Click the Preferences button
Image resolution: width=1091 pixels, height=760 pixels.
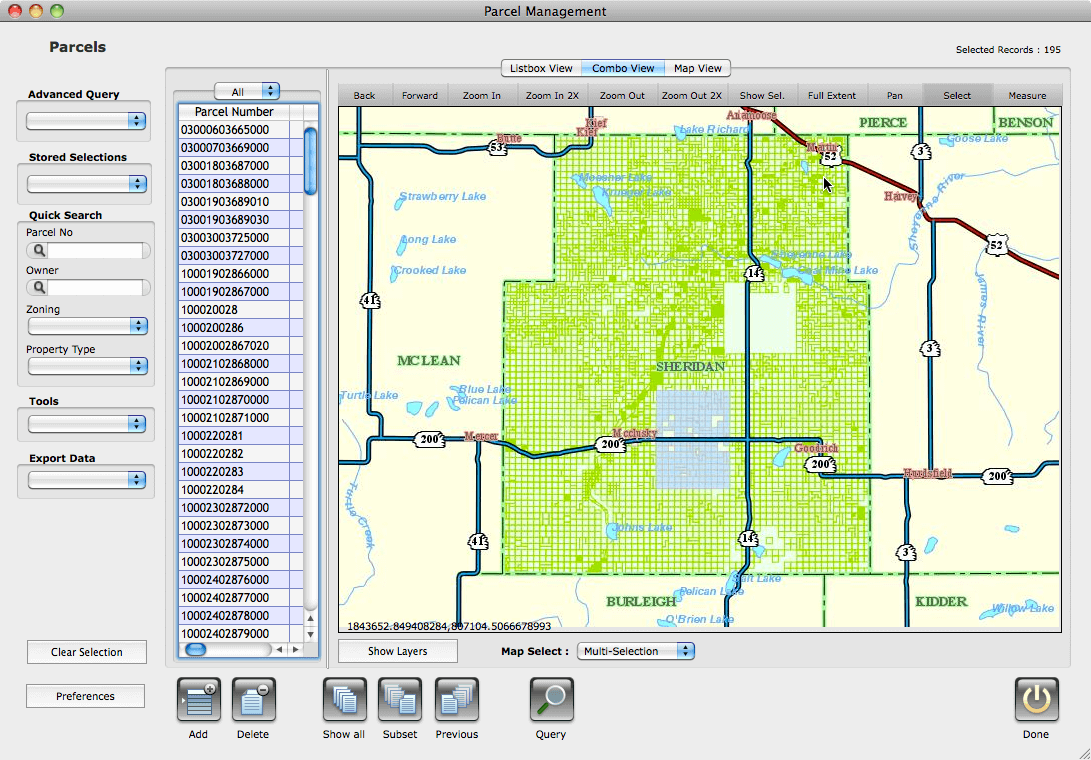click(x=86, y=696)
